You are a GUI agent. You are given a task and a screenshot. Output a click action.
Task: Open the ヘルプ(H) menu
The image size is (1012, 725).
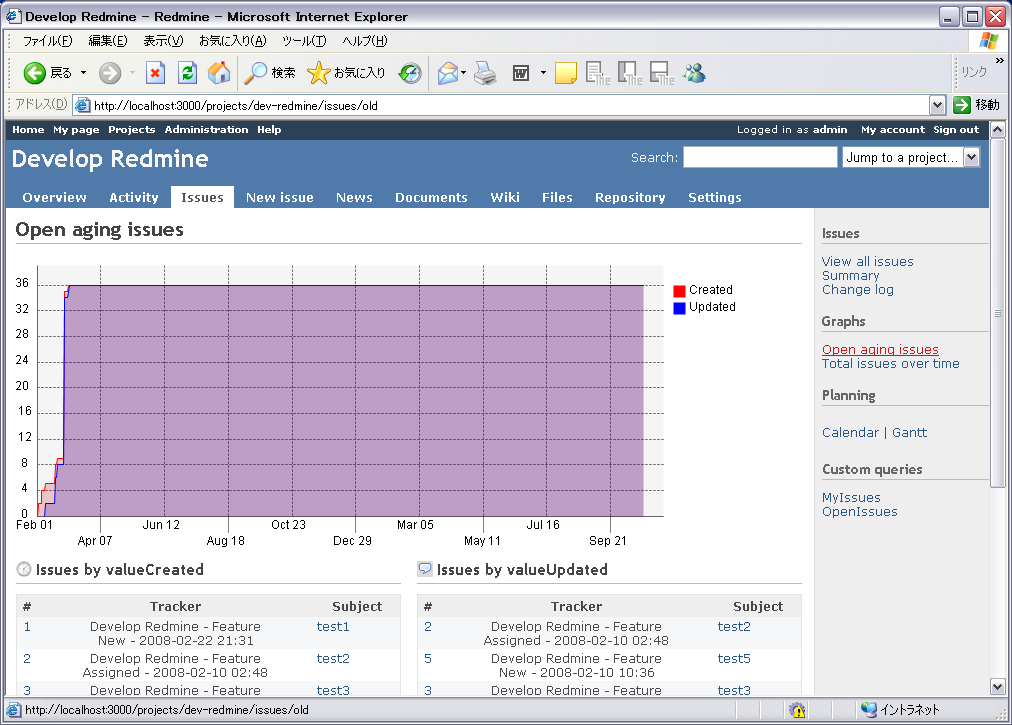pos(365,41)
